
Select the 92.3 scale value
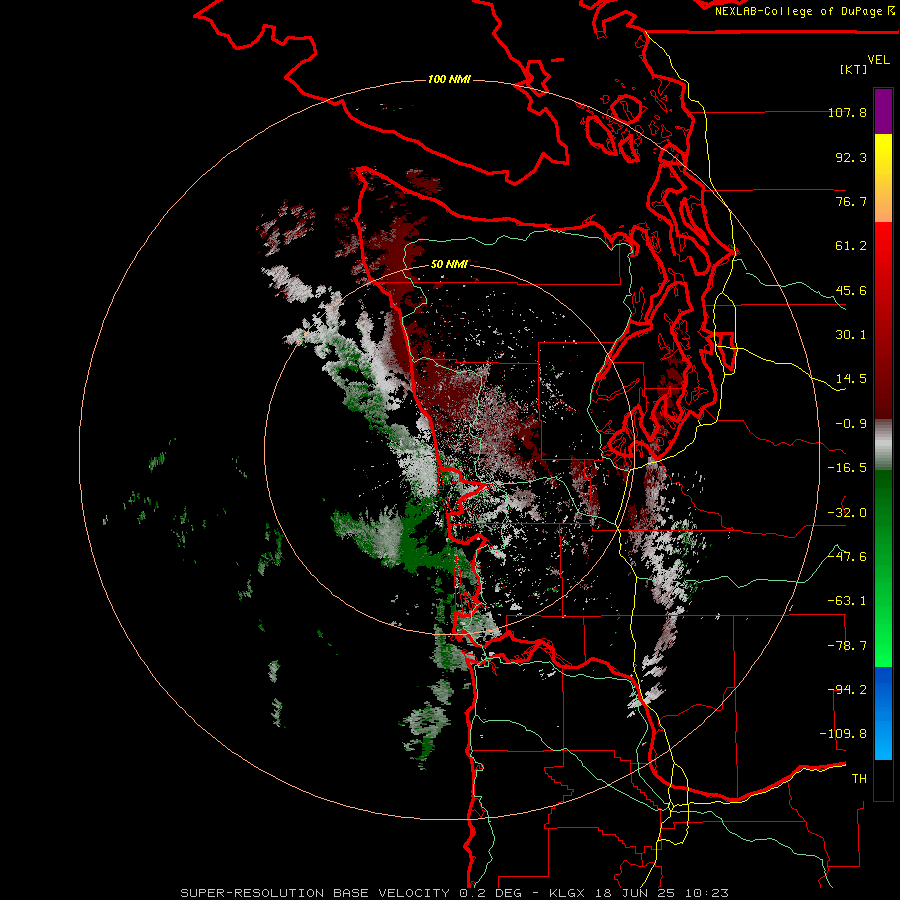tap(851, 157)
